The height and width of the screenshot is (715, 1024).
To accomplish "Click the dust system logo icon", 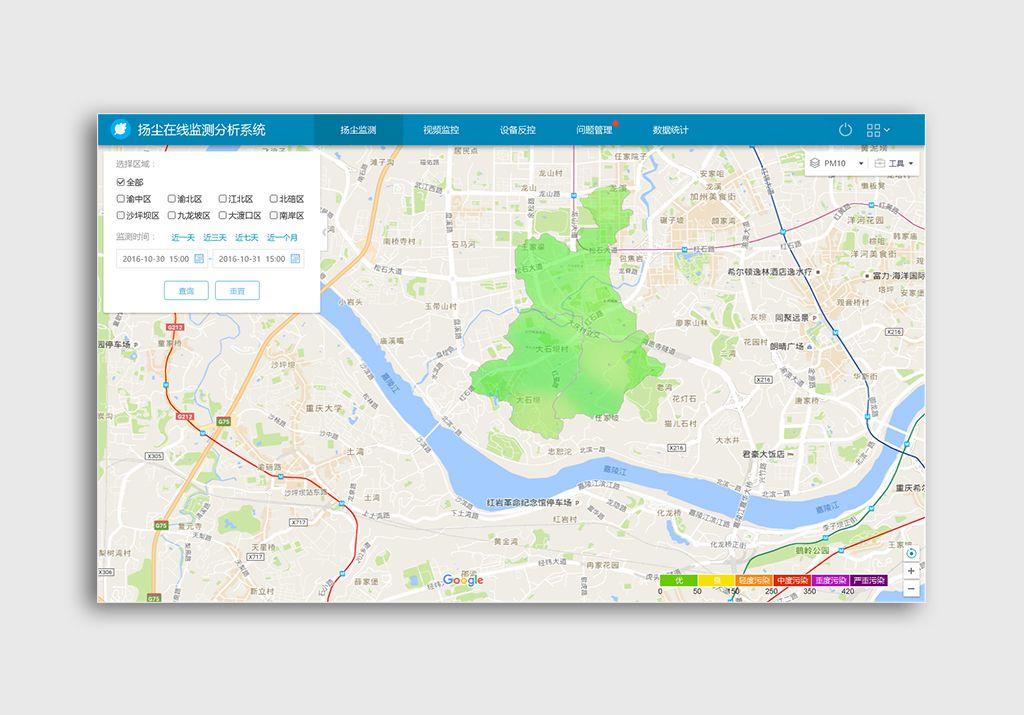I will click(120, 129).
